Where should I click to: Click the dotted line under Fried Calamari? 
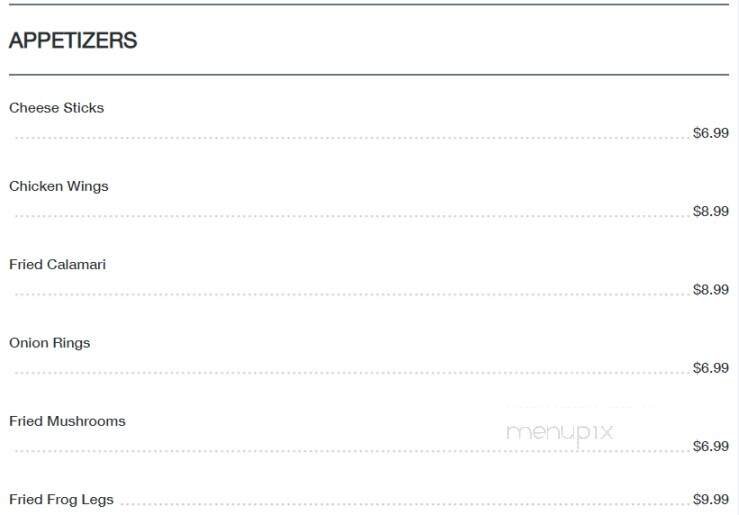(x=350, y=295)
